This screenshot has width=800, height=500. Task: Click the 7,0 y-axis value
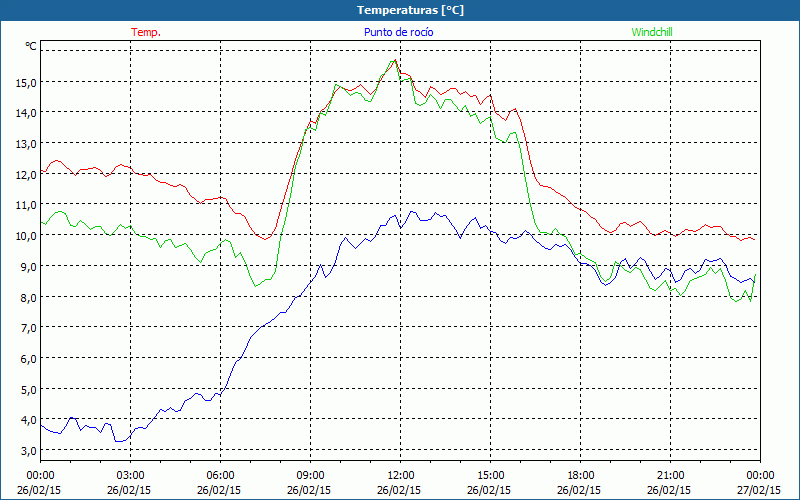tap(29, 328)
